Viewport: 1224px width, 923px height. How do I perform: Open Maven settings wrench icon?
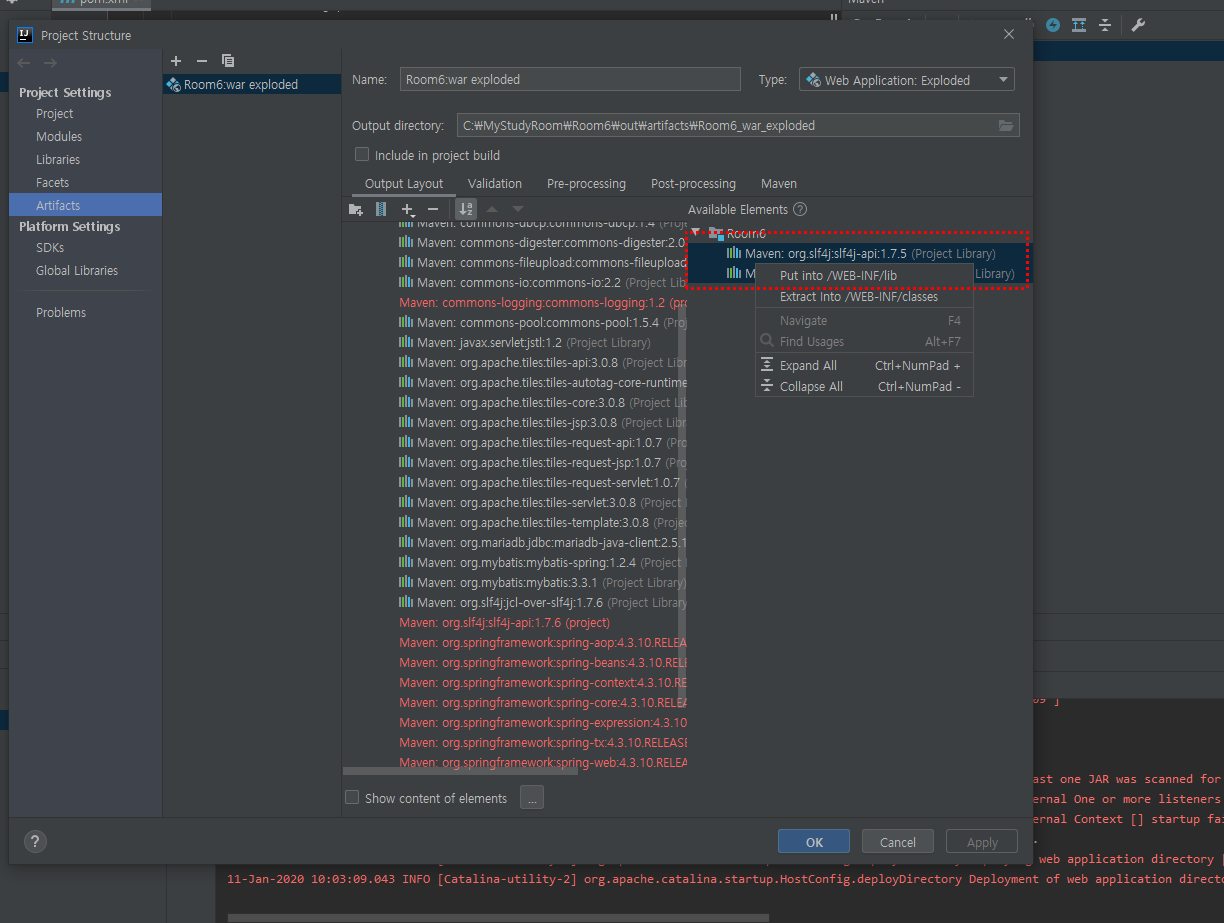click(1138, 25)
